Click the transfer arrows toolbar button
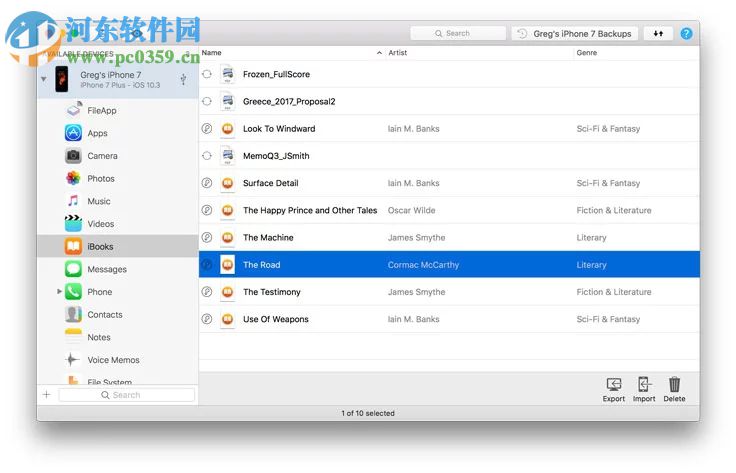 pos(658,33)
